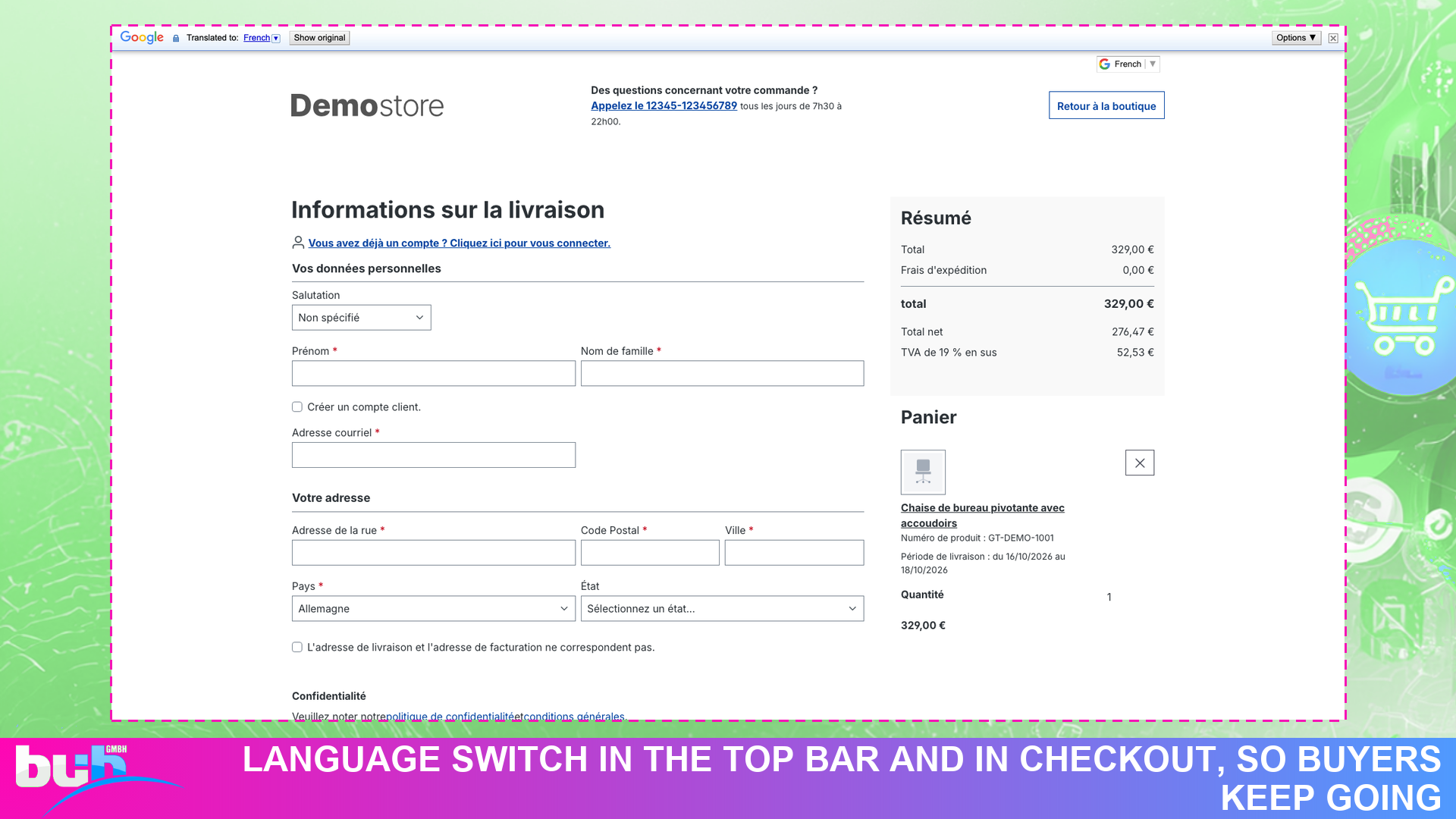Open the État state dropdown
This screenshot has height=819, width=1456.
(x=722, y=608)
